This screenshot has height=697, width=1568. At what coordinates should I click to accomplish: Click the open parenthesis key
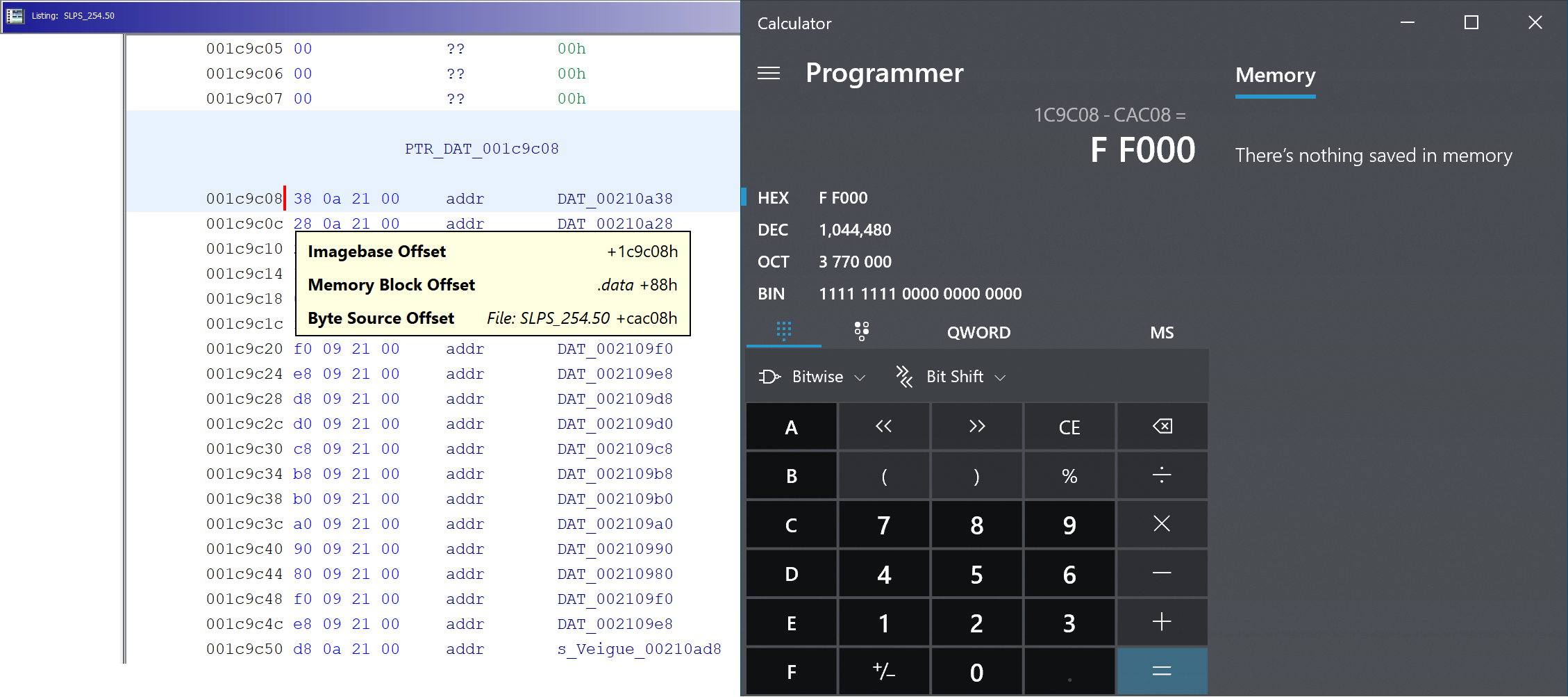tap(883, 475)
